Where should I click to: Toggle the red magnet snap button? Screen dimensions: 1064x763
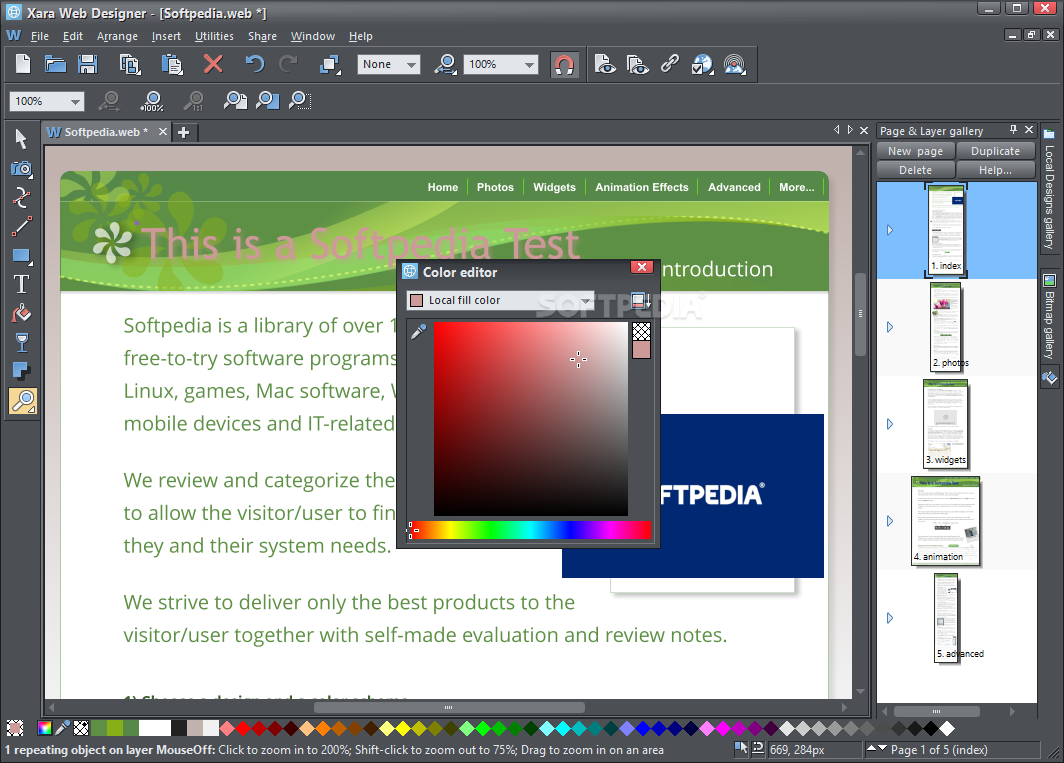tap(565, 65)
